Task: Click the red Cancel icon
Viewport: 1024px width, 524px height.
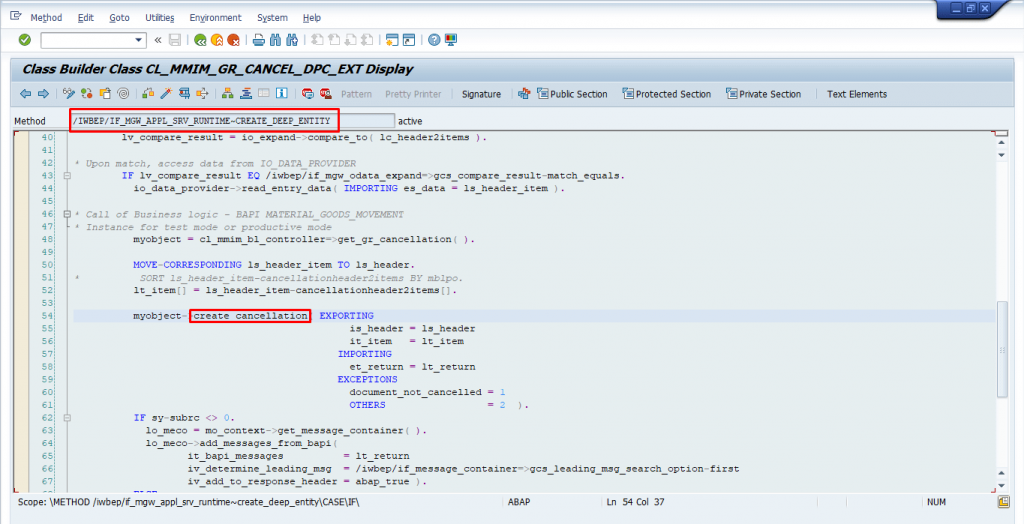Action: [233, 41]
